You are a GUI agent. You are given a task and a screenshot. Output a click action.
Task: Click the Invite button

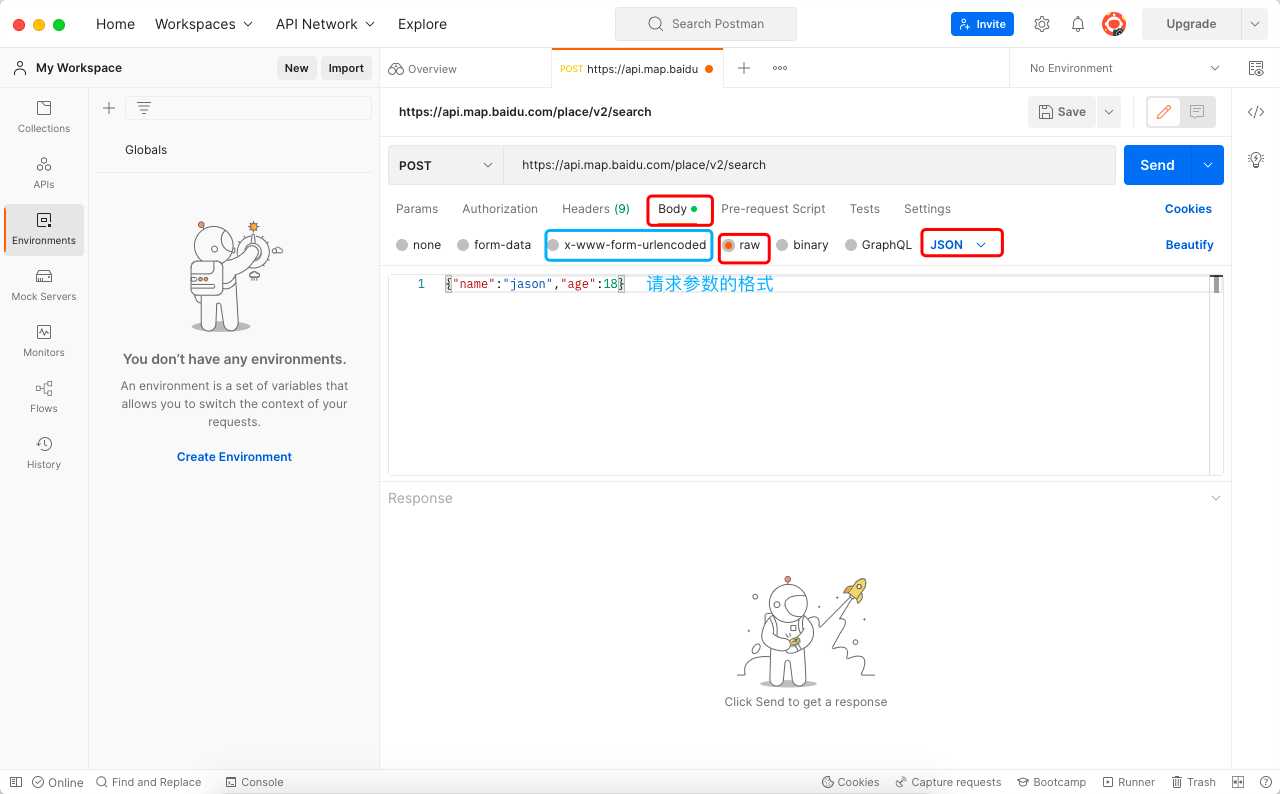tap(982, 24)
